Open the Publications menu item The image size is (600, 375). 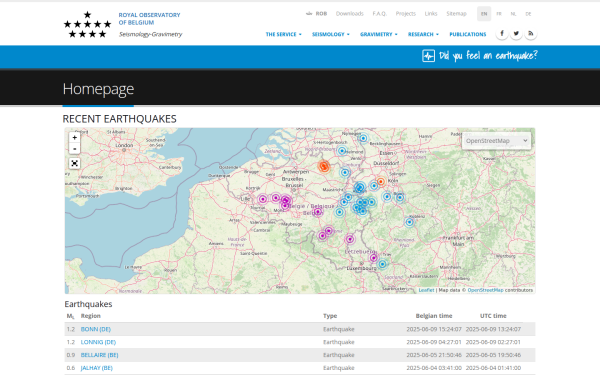coord(468,34)
